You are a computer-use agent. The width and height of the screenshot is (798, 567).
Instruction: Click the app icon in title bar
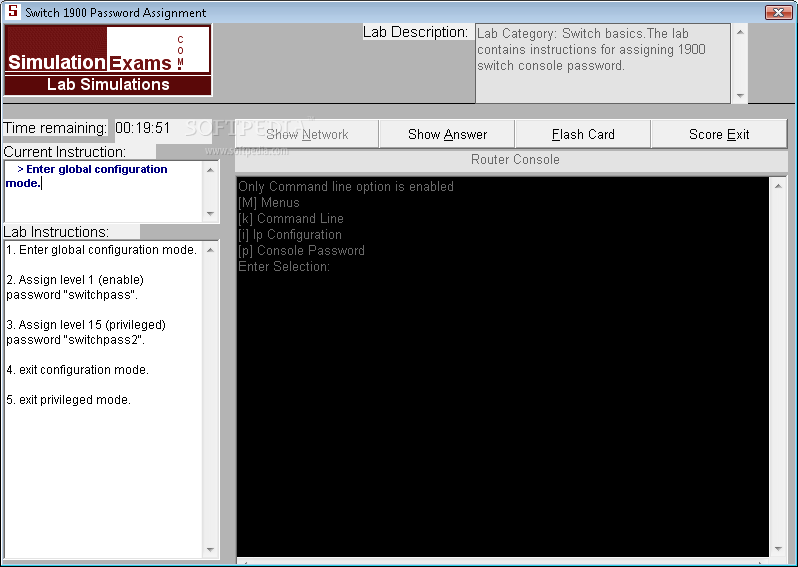point(13,11)
